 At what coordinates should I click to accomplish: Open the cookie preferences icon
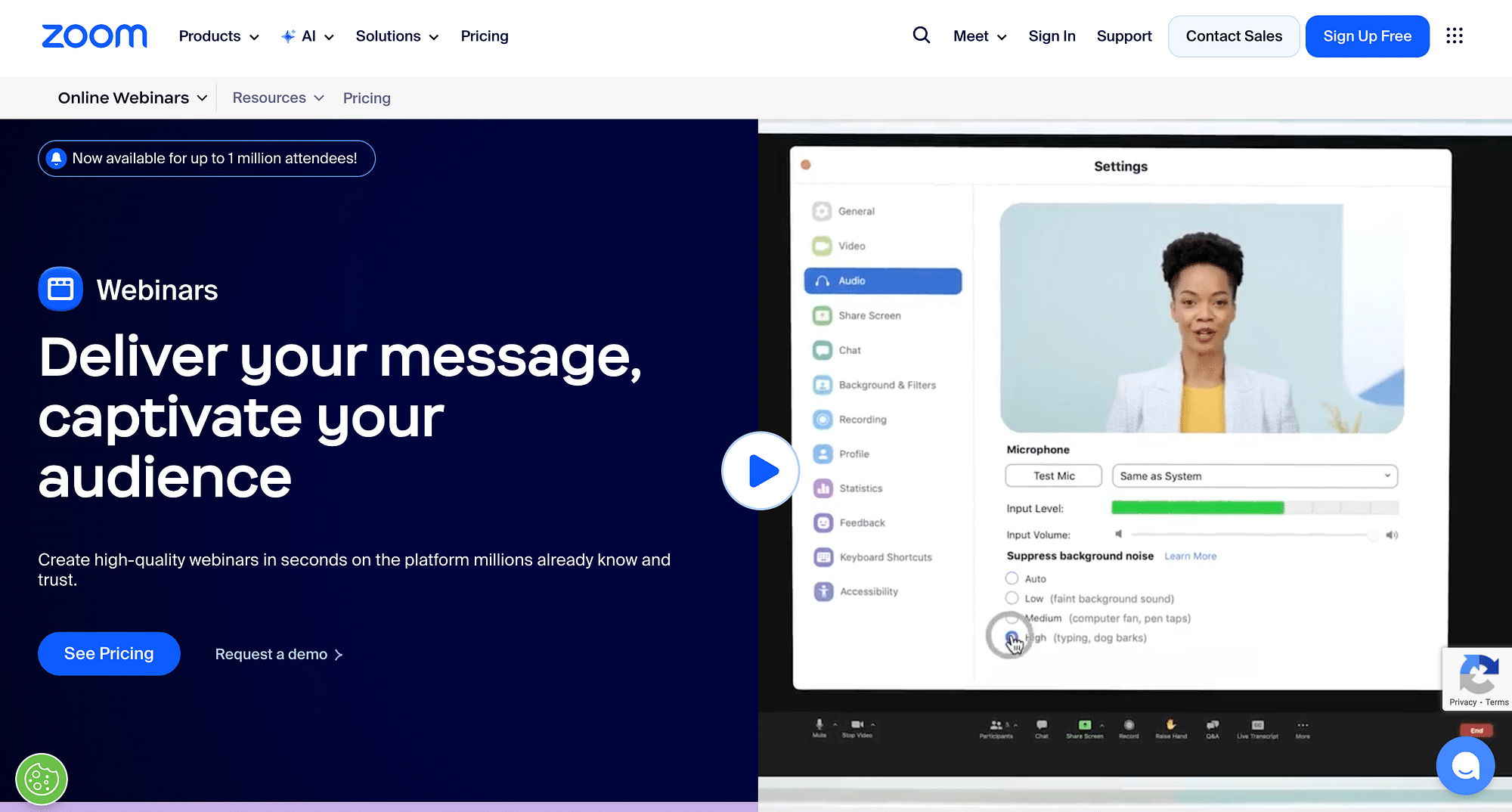click(42, 779)
